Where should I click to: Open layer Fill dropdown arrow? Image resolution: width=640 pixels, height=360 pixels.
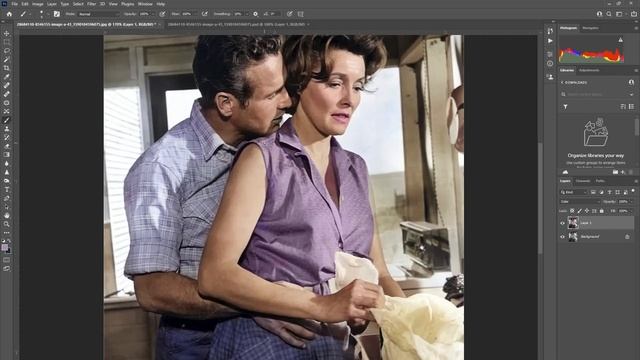[632, 211]
